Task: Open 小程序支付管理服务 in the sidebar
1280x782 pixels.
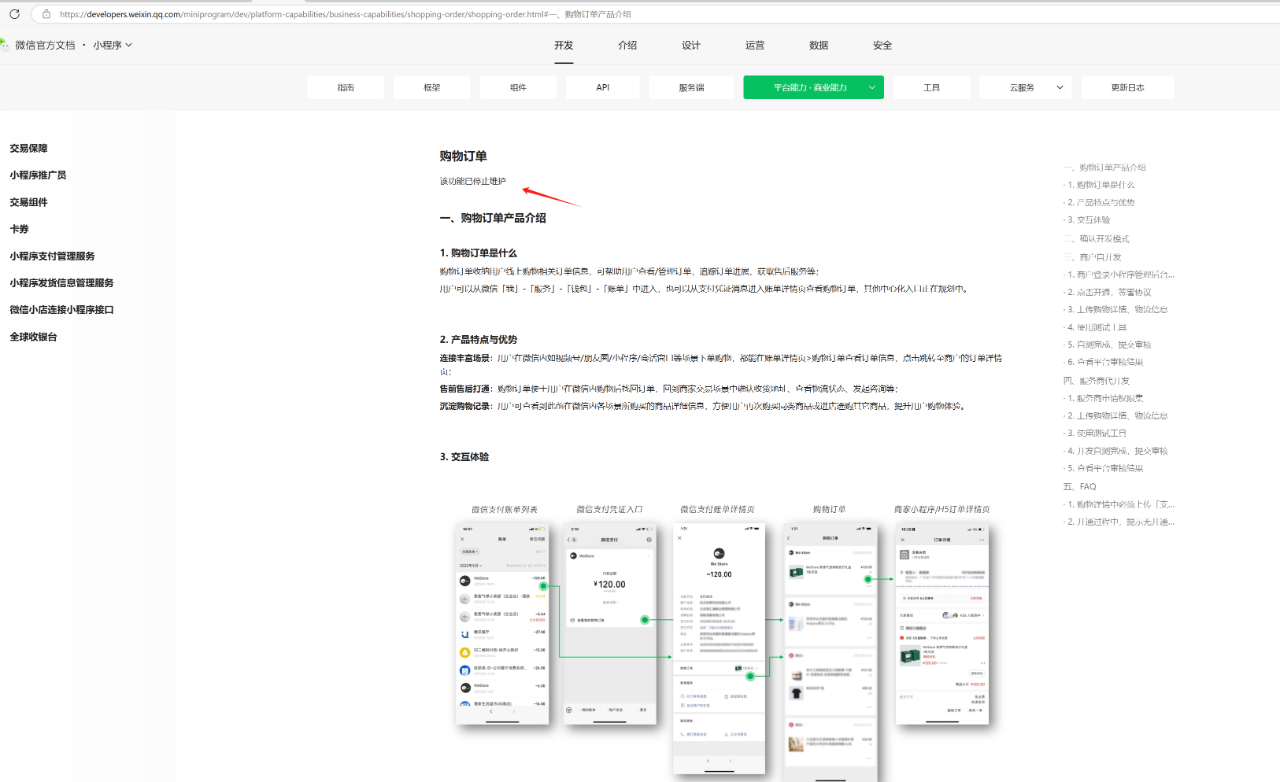Action: [x=53, y=256]
